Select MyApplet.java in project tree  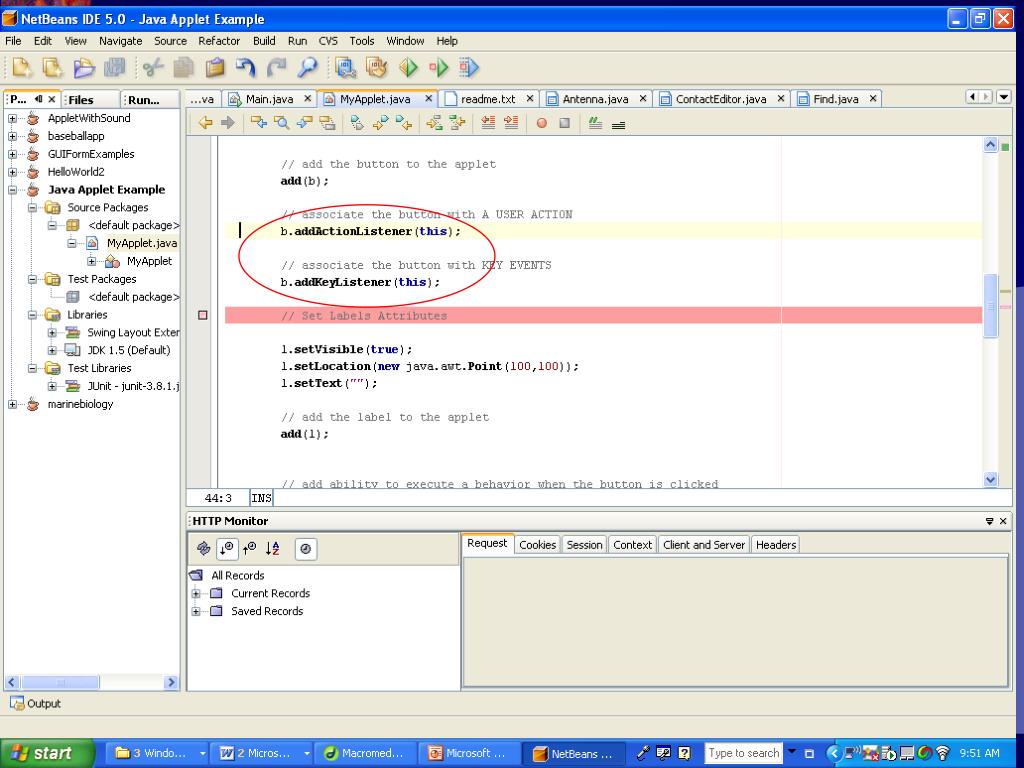[x=142, y=243]
